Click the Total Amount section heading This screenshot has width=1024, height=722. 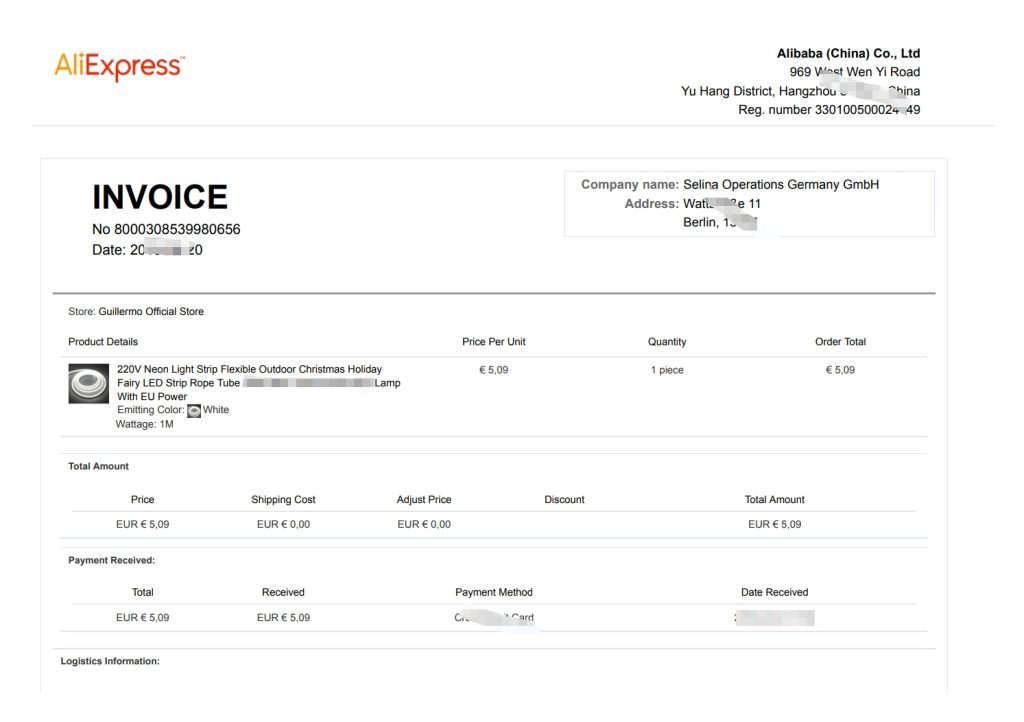pyautogui.click(x=99, y=466)
